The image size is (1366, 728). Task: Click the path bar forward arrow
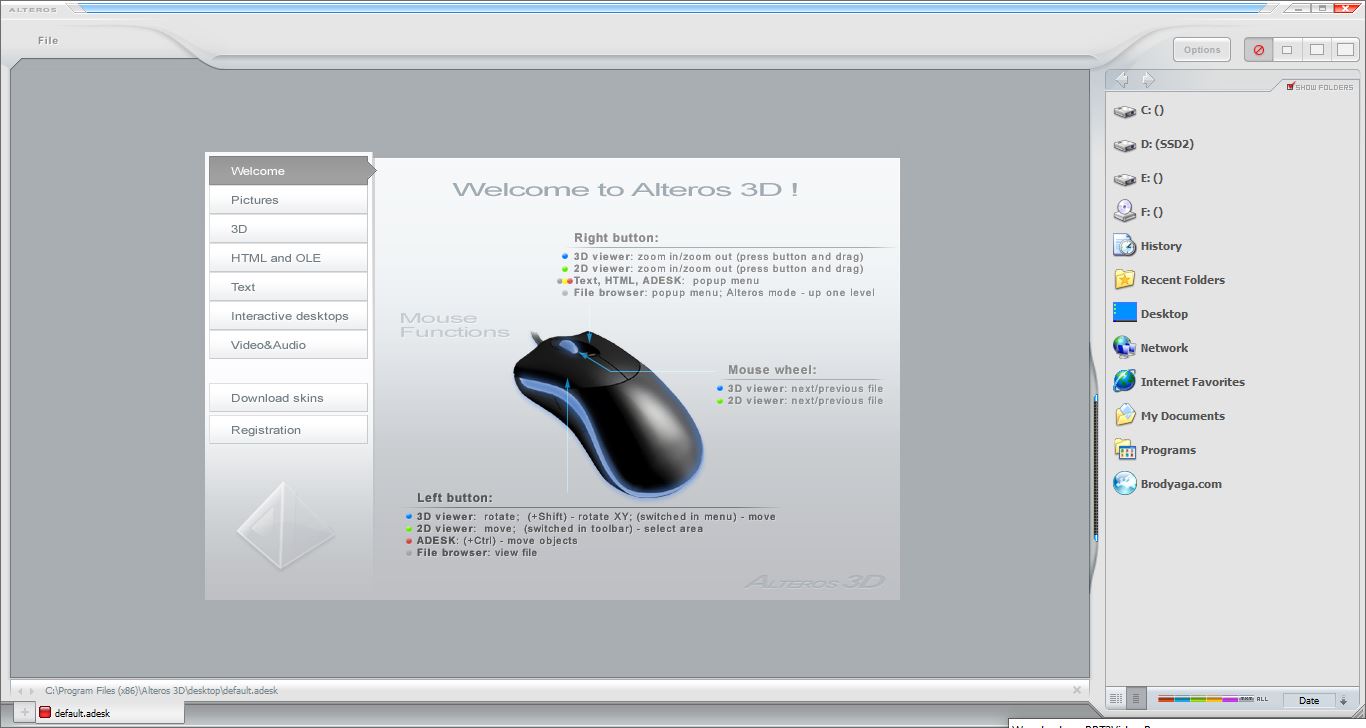[x=31, y=691]
